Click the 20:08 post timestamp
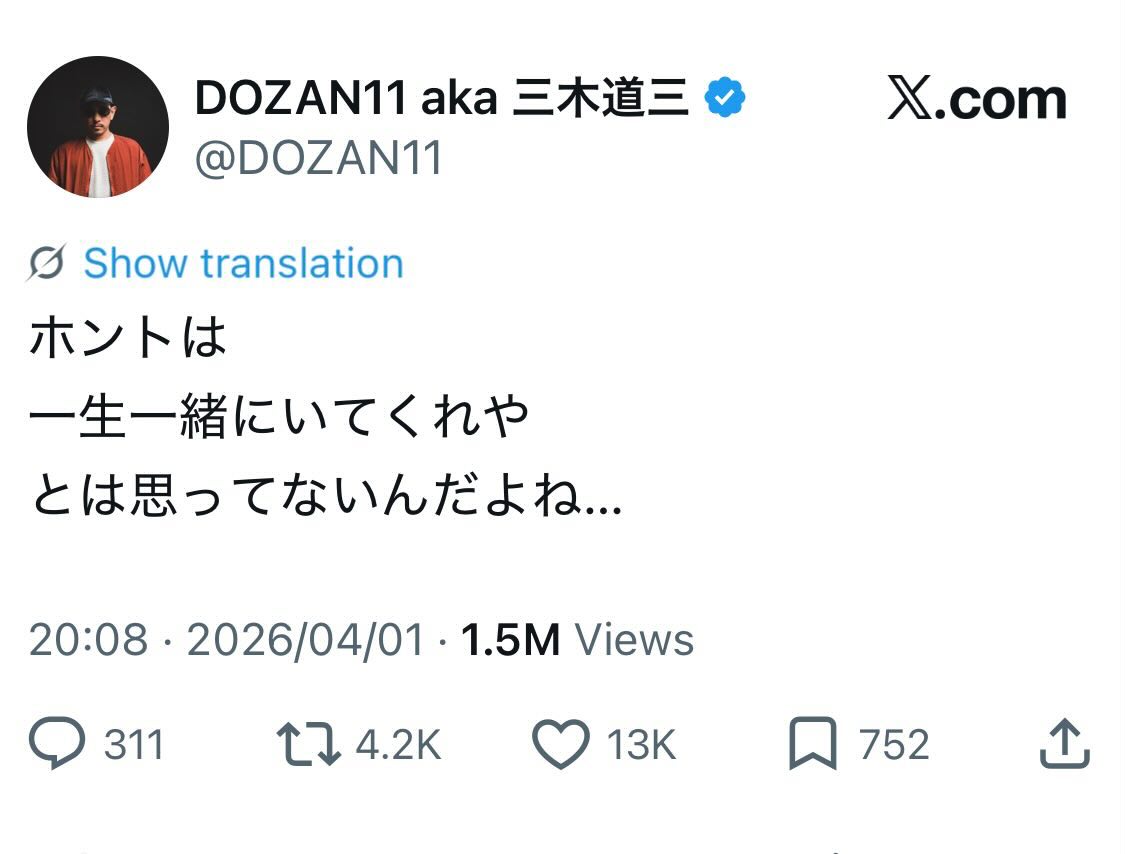Image resolution: width=1125 pixels, height=854 pixels. pos(88,640)
